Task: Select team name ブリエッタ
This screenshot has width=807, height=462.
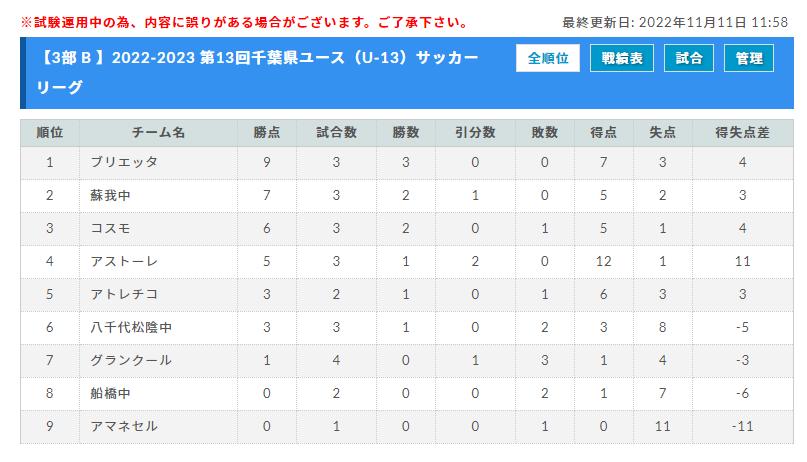Action: tap(124, 162)
